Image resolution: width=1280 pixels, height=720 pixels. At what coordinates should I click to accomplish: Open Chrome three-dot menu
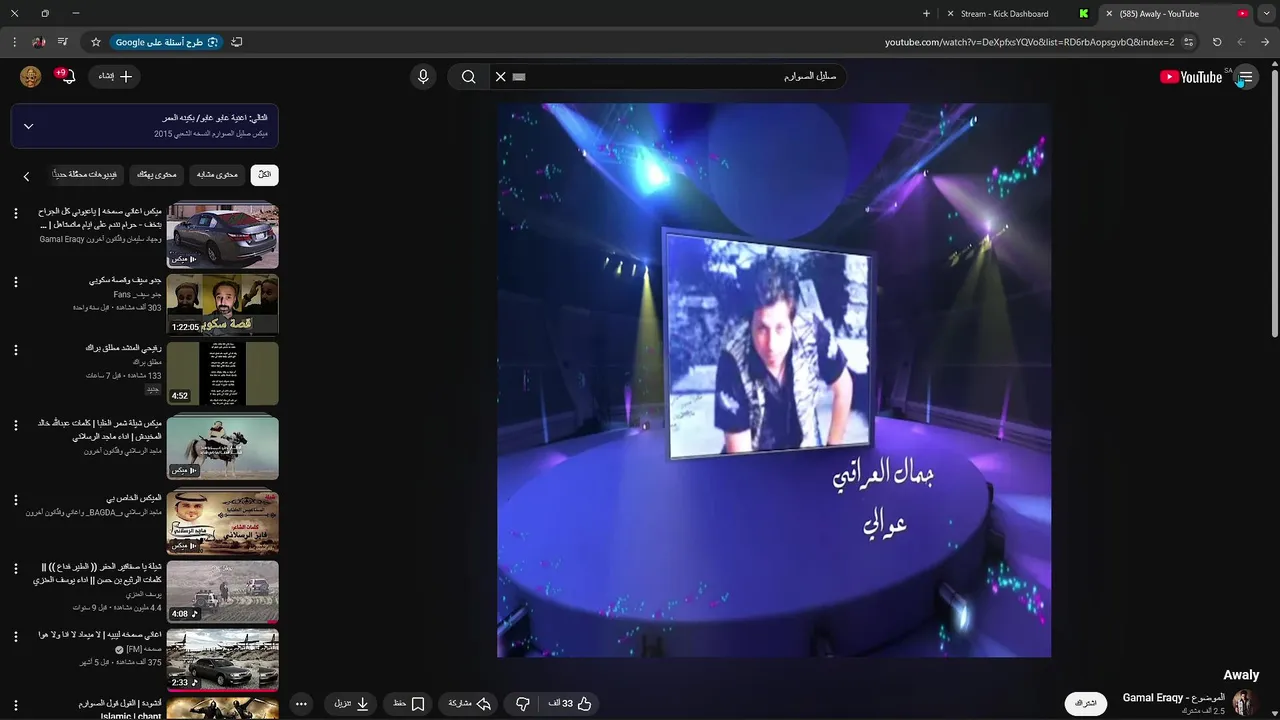pyautogui.click(x=14, y=42)
